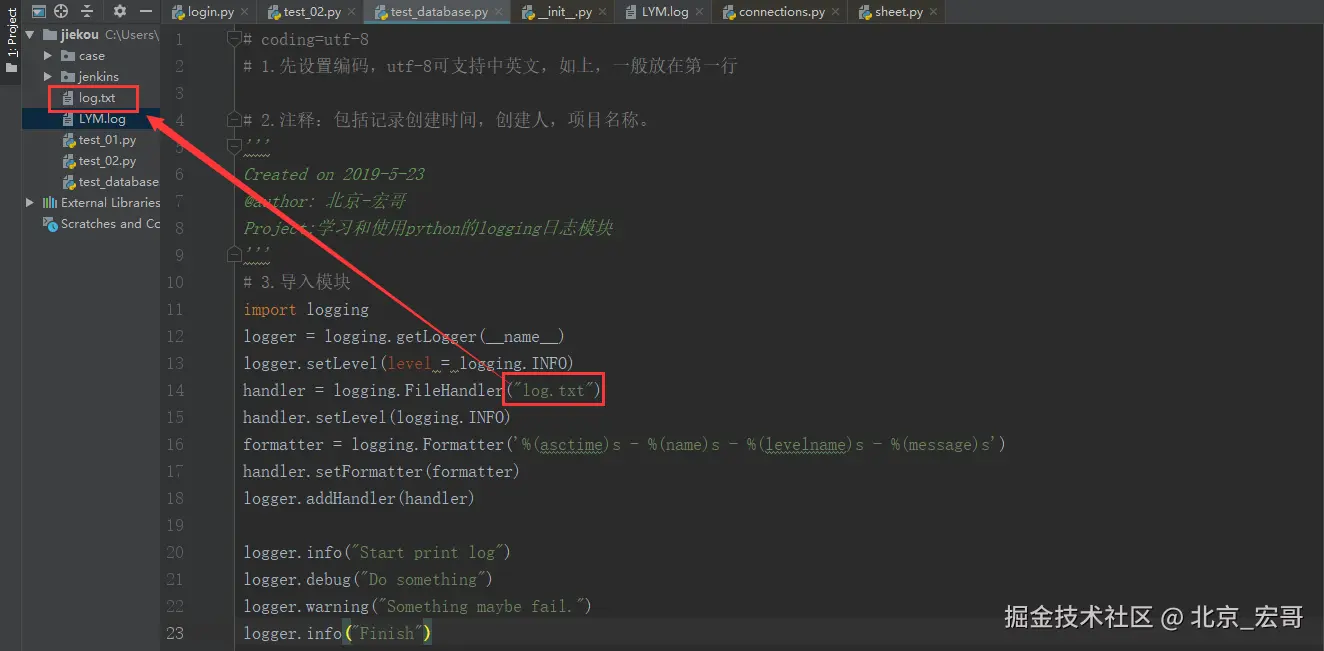Place cursor on 'import logging' line
The height and width of the screenshot is (651, 1324).
[x=306, y=309]
